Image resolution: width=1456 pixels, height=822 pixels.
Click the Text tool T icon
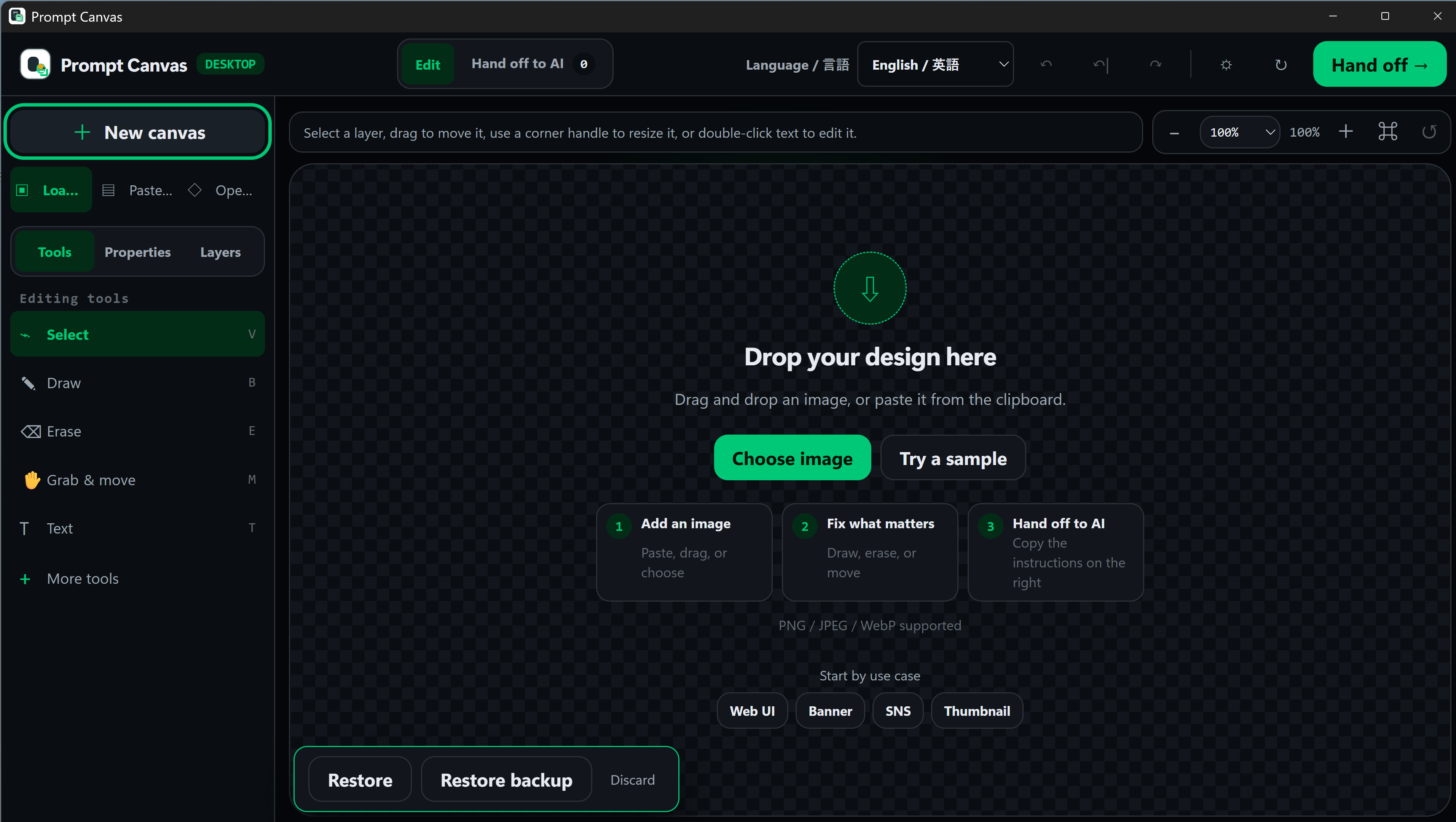click(x=24, y=528)
